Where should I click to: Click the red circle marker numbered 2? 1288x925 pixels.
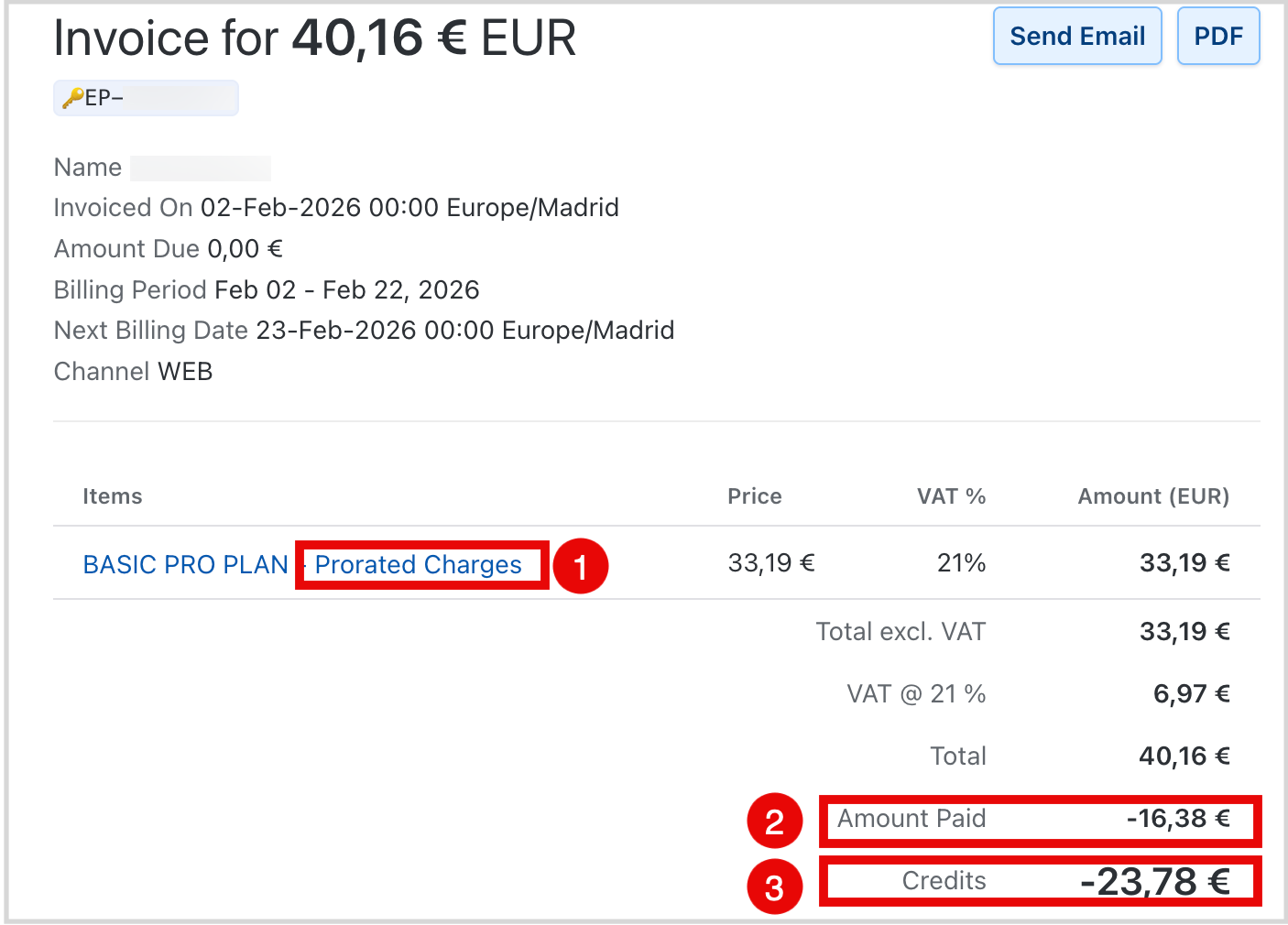click(774, 821)
